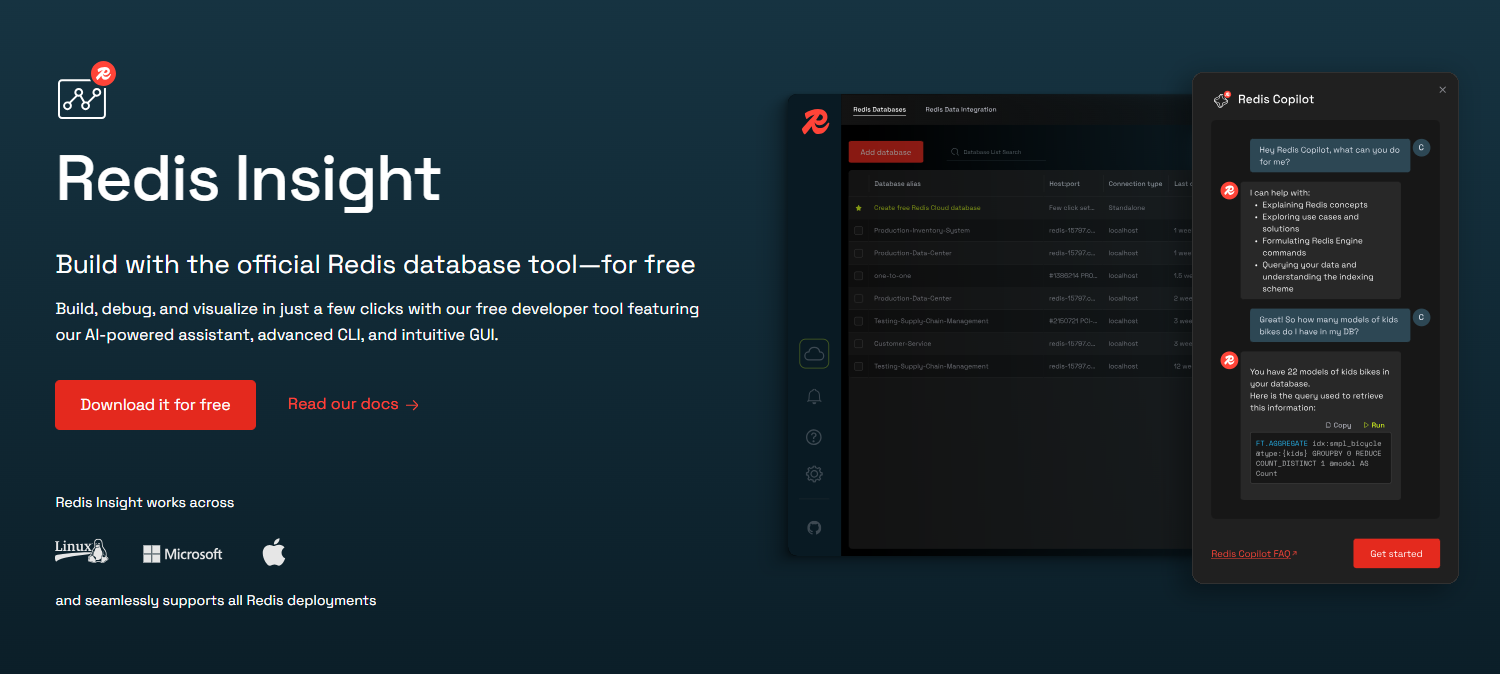
Task: Click the Download it for free button
Action: 155,405
